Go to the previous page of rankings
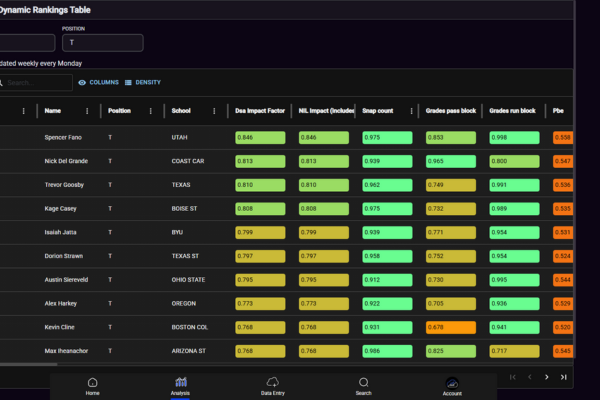This screenshot has height=400, width=600. [530, 377]
